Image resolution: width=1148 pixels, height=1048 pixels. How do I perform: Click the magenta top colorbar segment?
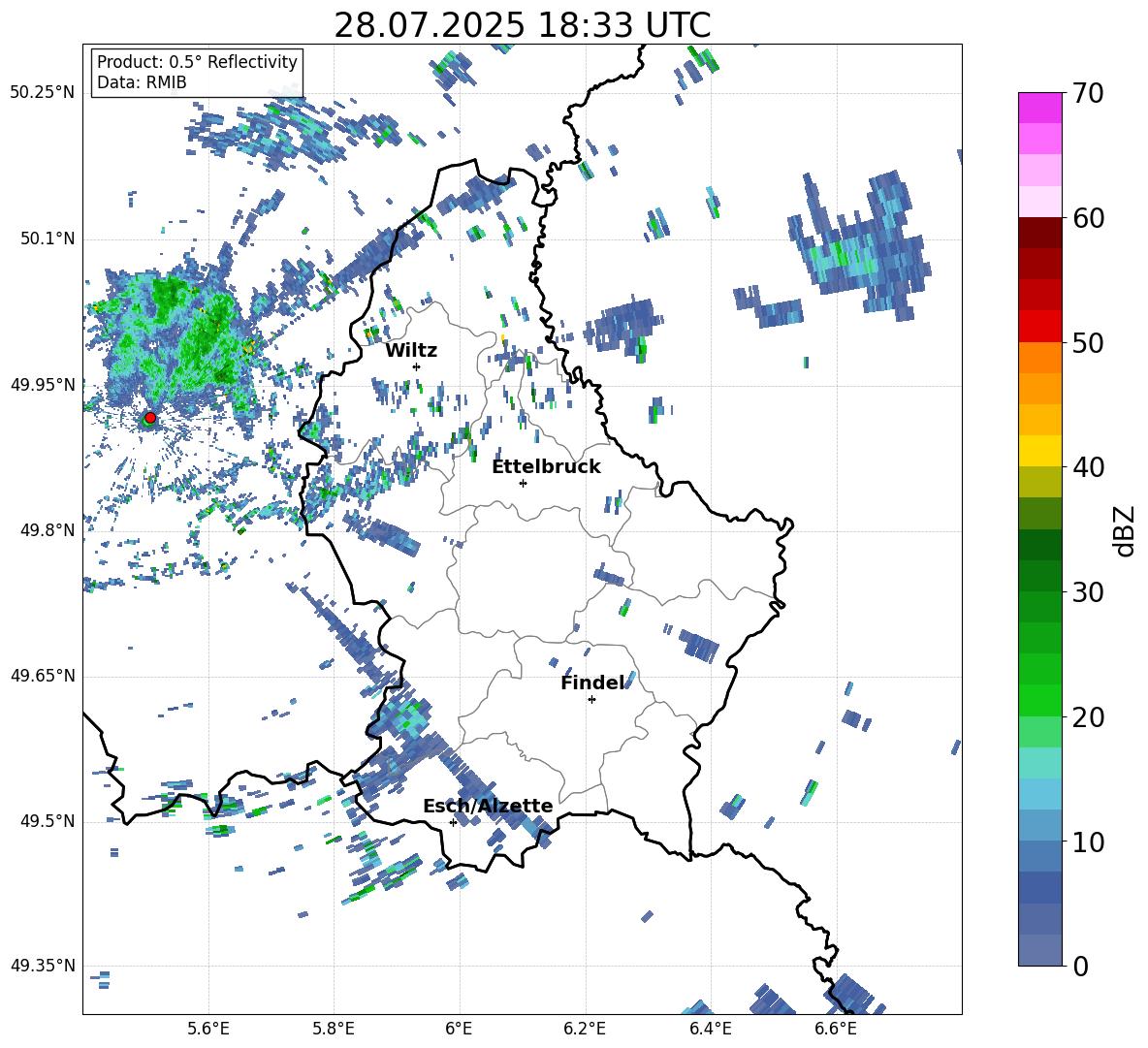coord(1039,109)
